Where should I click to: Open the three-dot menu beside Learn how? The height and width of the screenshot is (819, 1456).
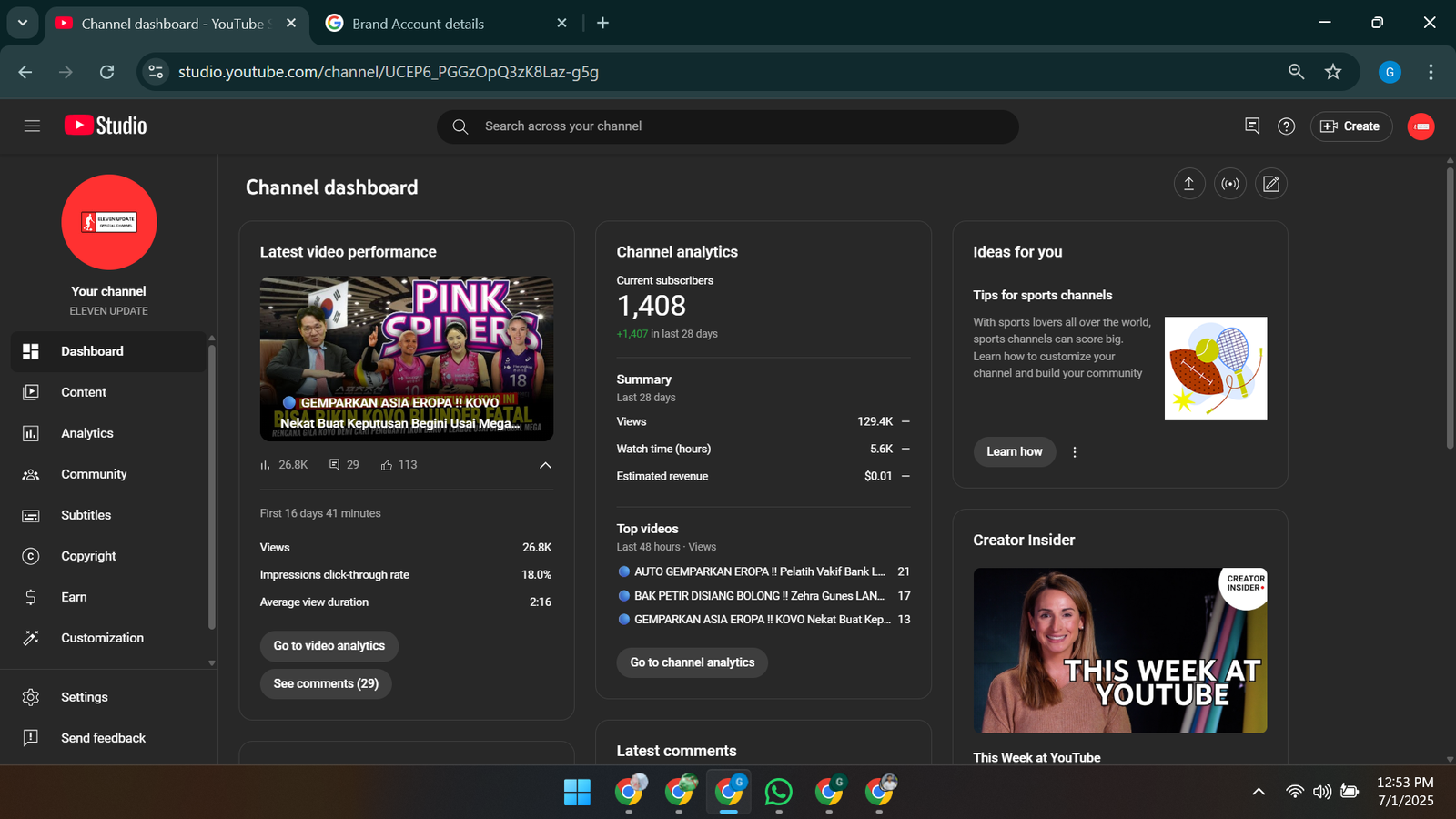[x=1075, y=452]
